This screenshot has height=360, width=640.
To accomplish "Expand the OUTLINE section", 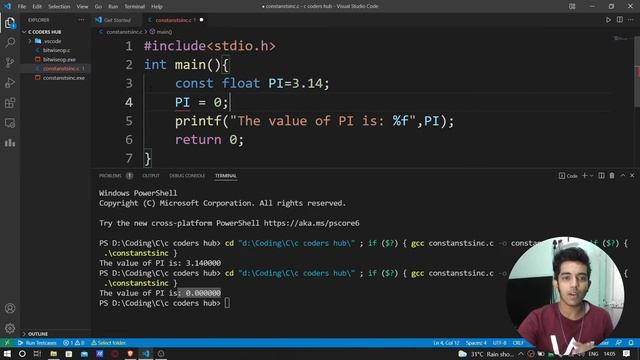I will pos(38,334).
